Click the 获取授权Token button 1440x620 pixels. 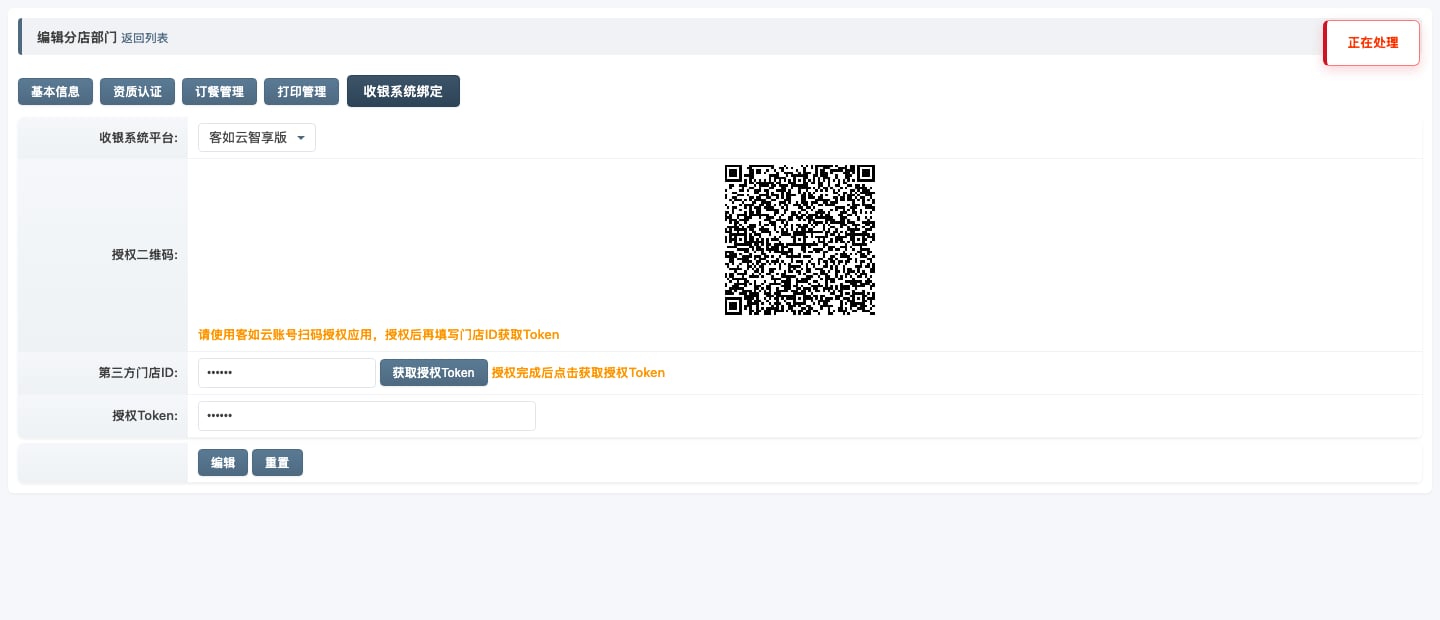pos(434,373)
